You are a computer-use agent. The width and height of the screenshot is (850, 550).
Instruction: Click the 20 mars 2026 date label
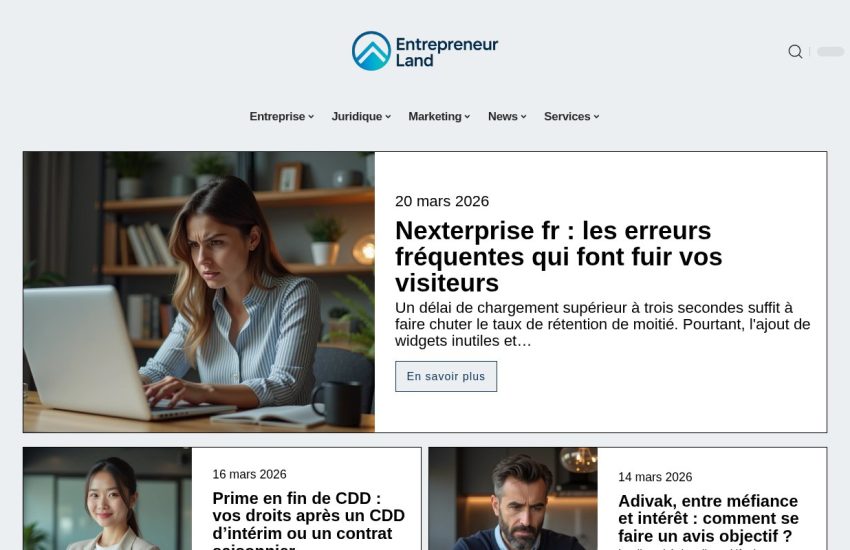click(442, 201)
